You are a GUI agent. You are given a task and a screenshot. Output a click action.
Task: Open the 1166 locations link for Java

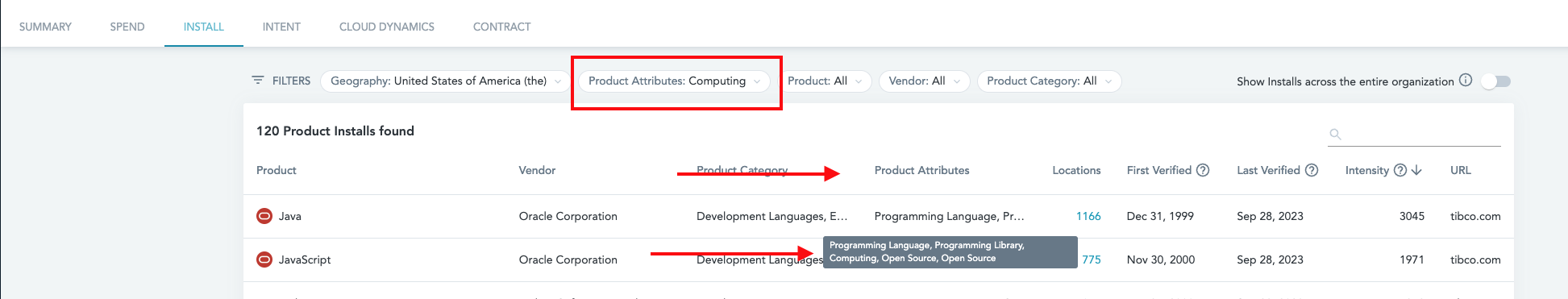click(x=1088, y=216)
